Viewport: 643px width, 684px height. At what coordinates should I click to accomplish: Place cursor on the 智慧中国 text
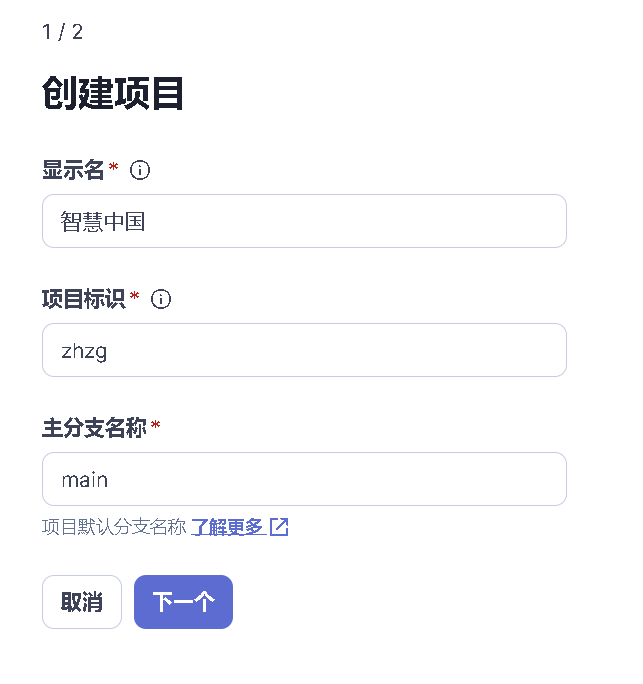coord(103,221)
